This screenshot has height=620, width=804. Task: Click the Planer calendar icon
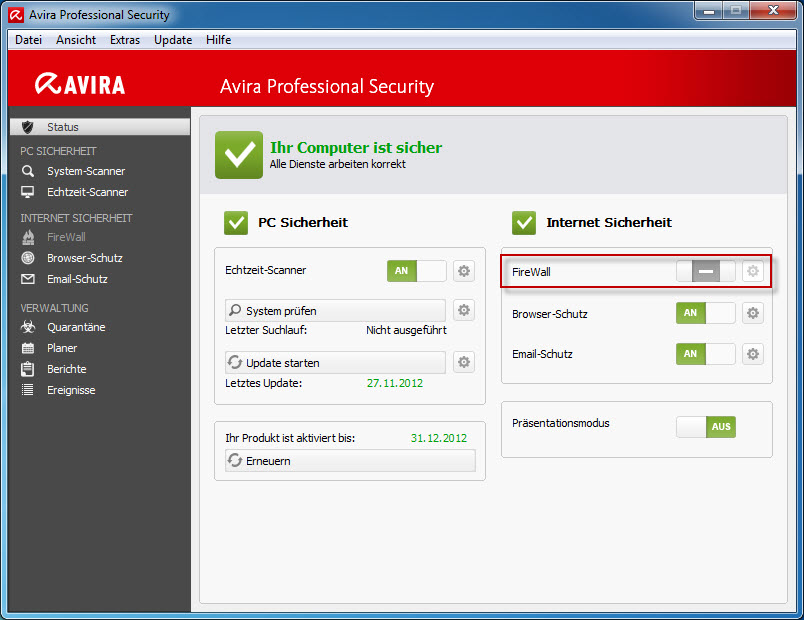coord(28,348)
